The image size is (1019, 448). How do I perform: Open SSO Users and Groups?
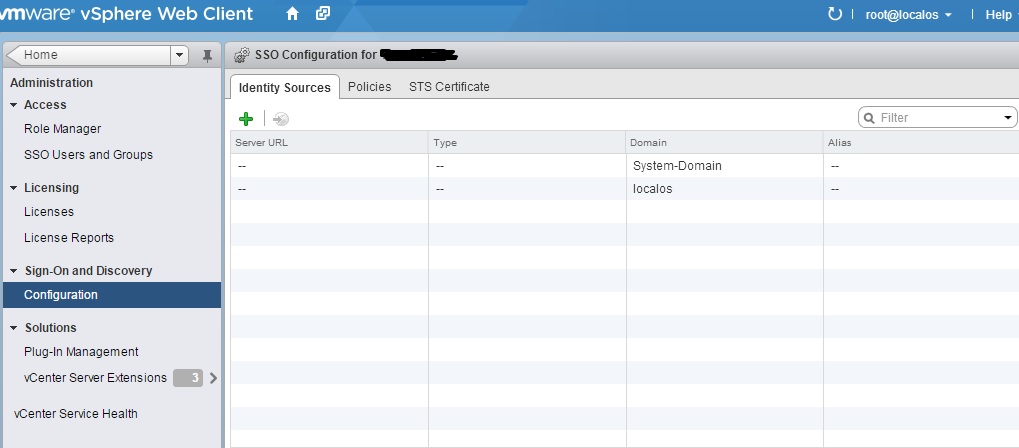(88, 155)
